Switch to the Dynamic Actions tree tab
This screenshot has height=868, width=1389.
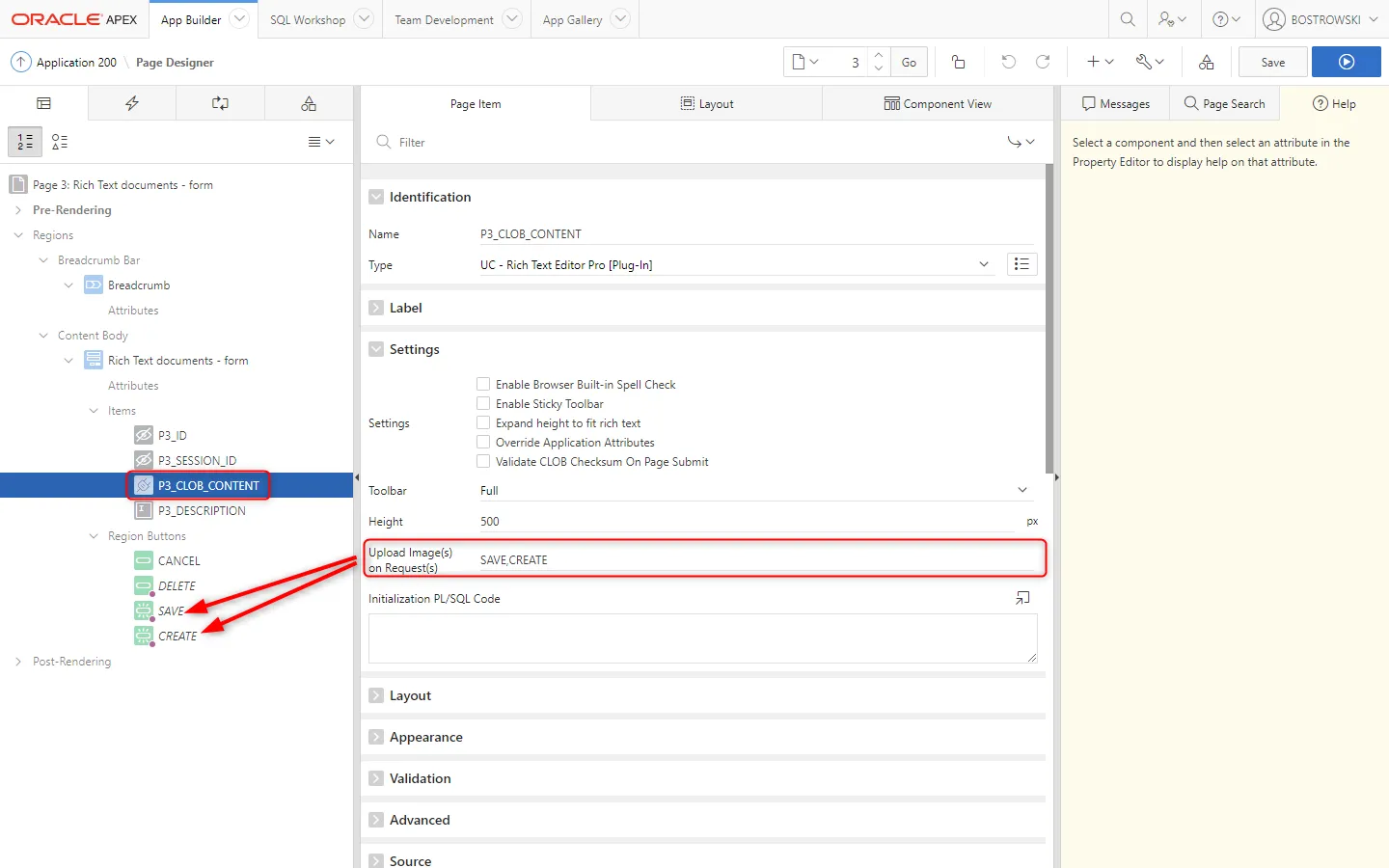point(132,103)
